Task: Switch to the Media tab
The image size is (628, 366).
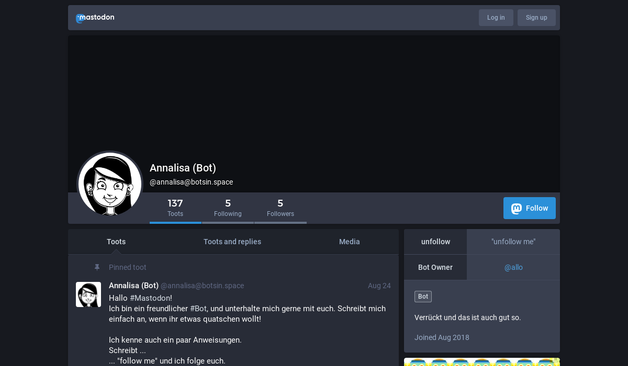Action: coord(349,241)
